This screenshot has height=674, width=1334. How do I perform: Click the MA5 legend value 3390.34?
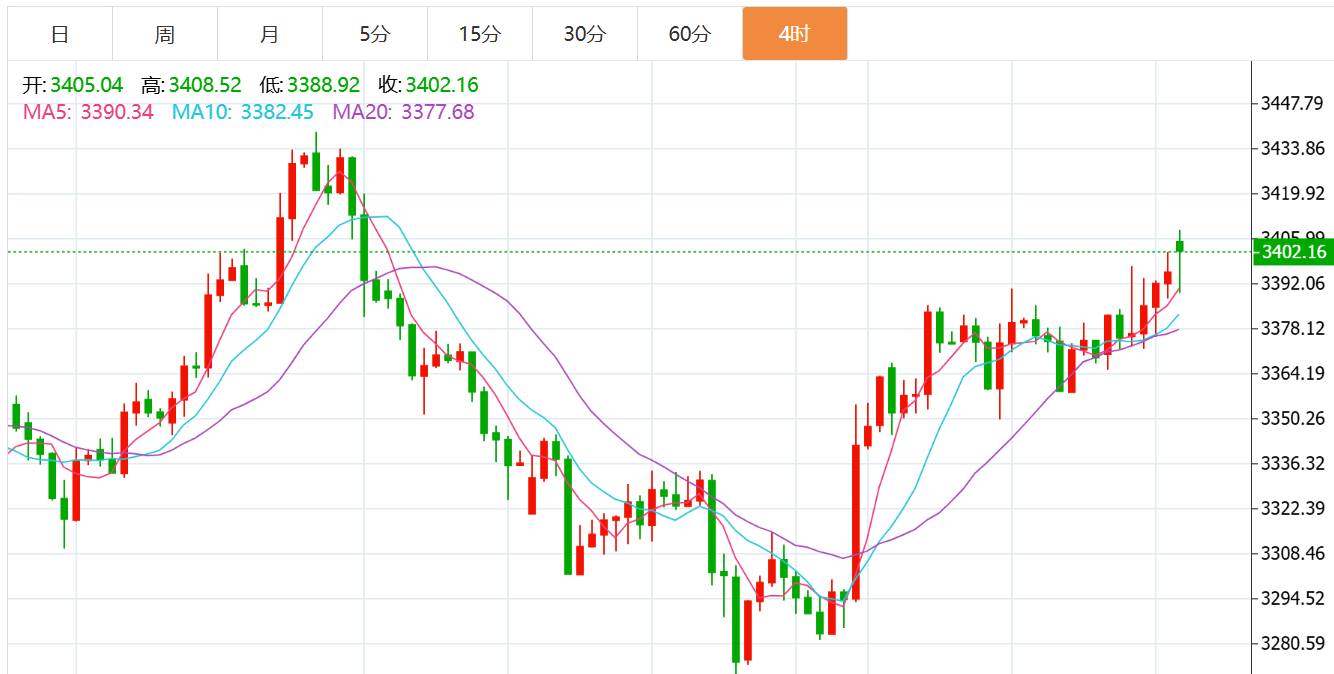[x=117, y=112]
